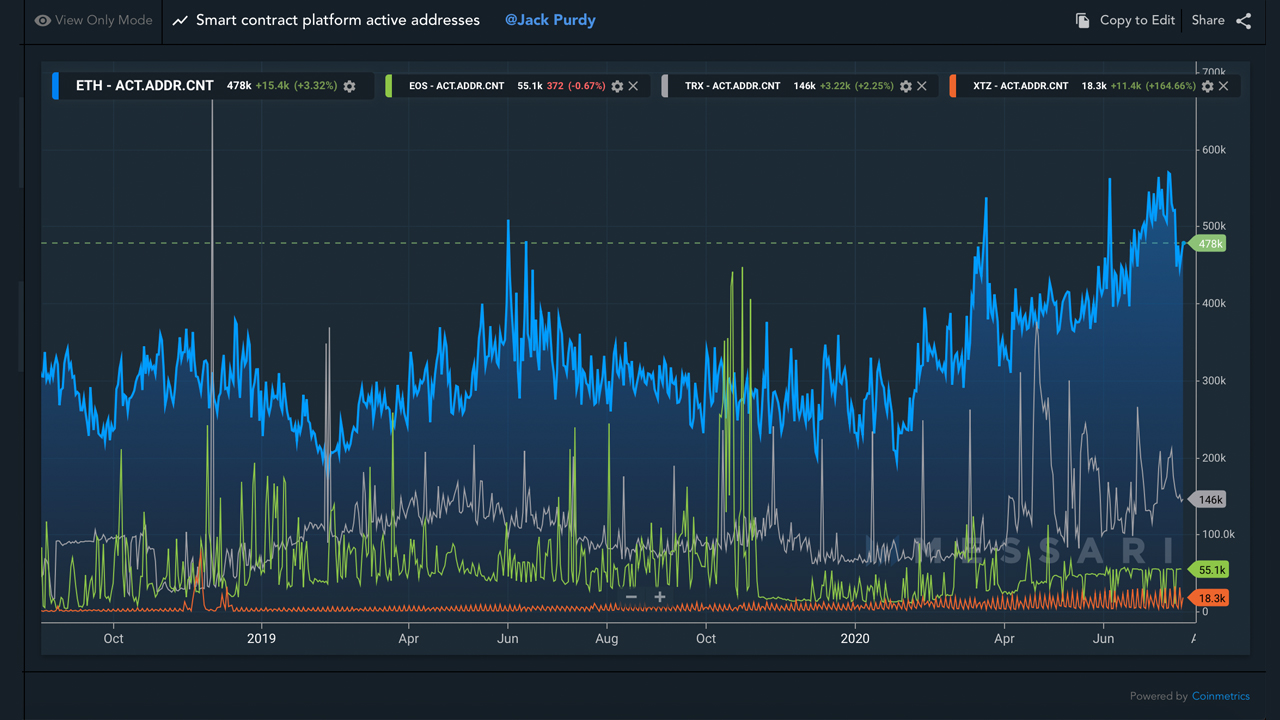This screenshot has height=720, width=1280.
Task: Click the 2020 x-axis label
Action: pyautogui.click(x=855, y=638)
